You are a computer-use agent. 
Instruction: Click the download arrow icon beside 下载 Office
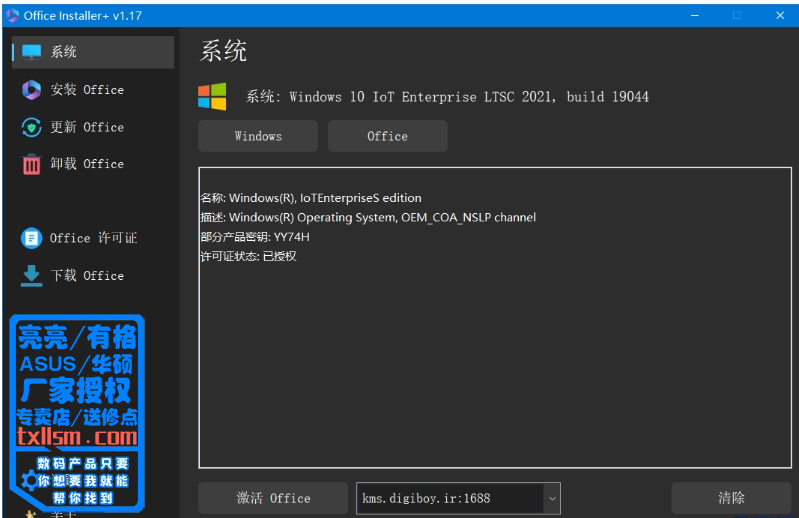click(x=32, y=276)
